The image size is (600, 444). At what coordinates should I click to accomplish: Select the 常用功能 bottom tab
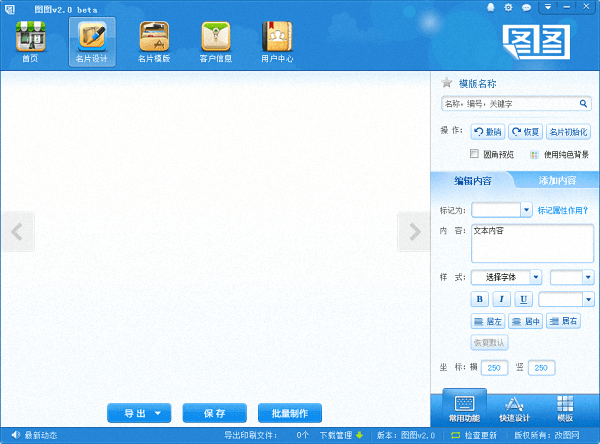click(x=465, y=408)
